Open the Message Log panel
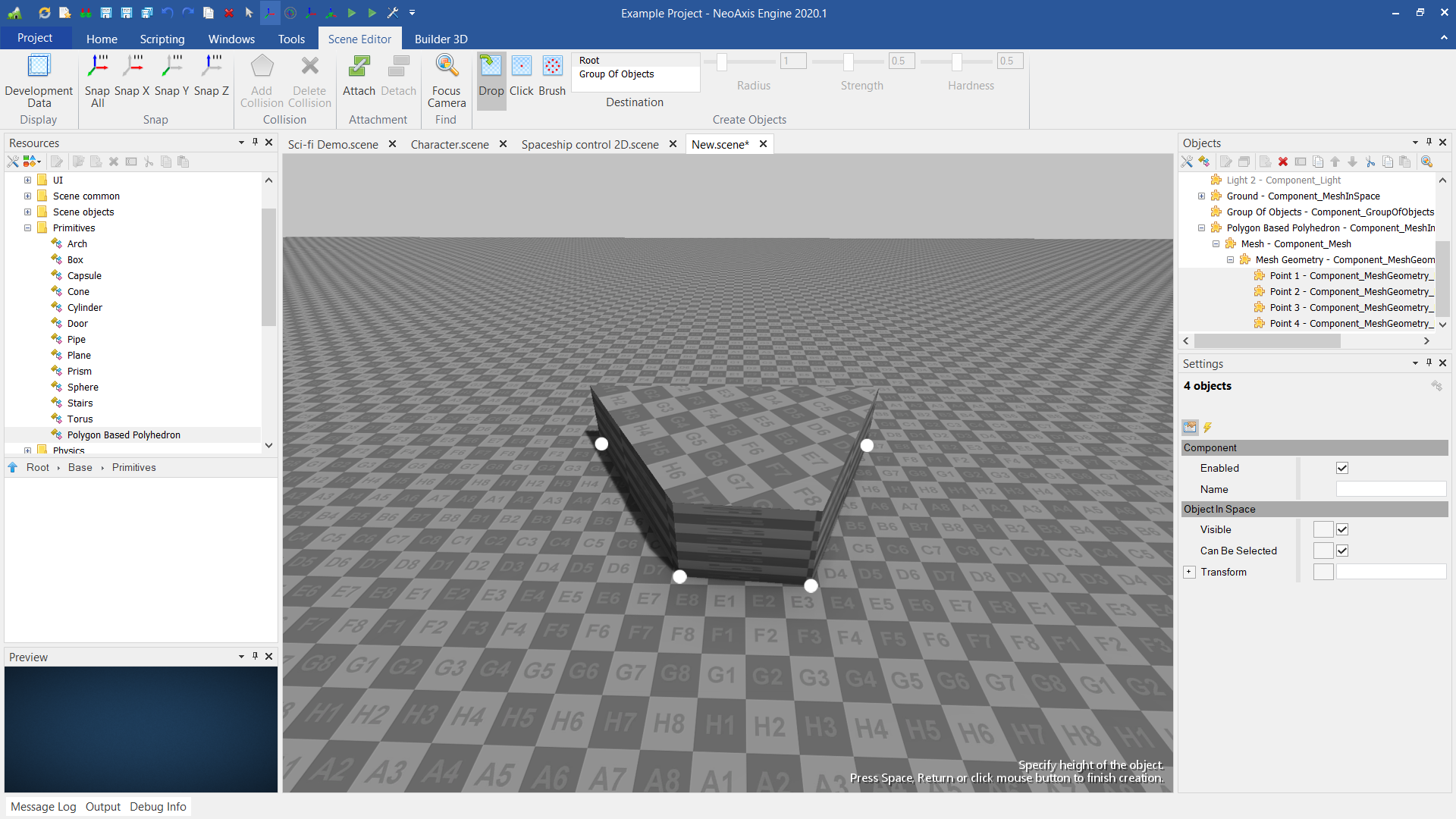The width and height of the screenshot is (1456, 819). point(43,806)
